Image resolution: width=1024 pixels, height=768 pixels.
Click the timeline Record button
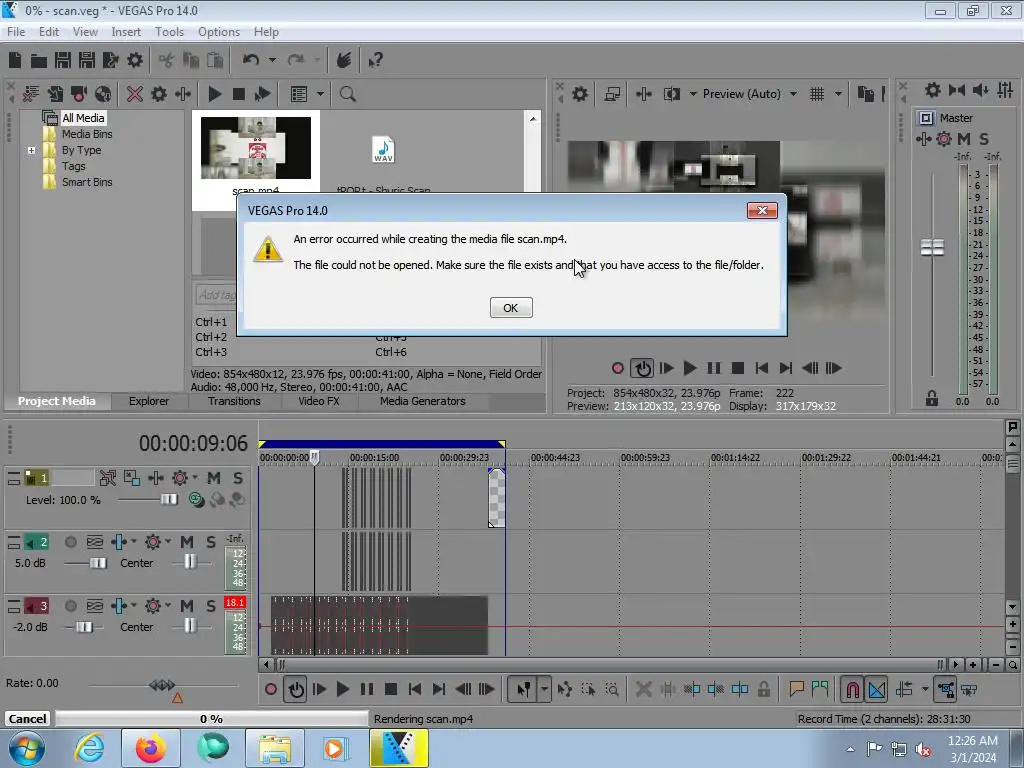(271, 689)
